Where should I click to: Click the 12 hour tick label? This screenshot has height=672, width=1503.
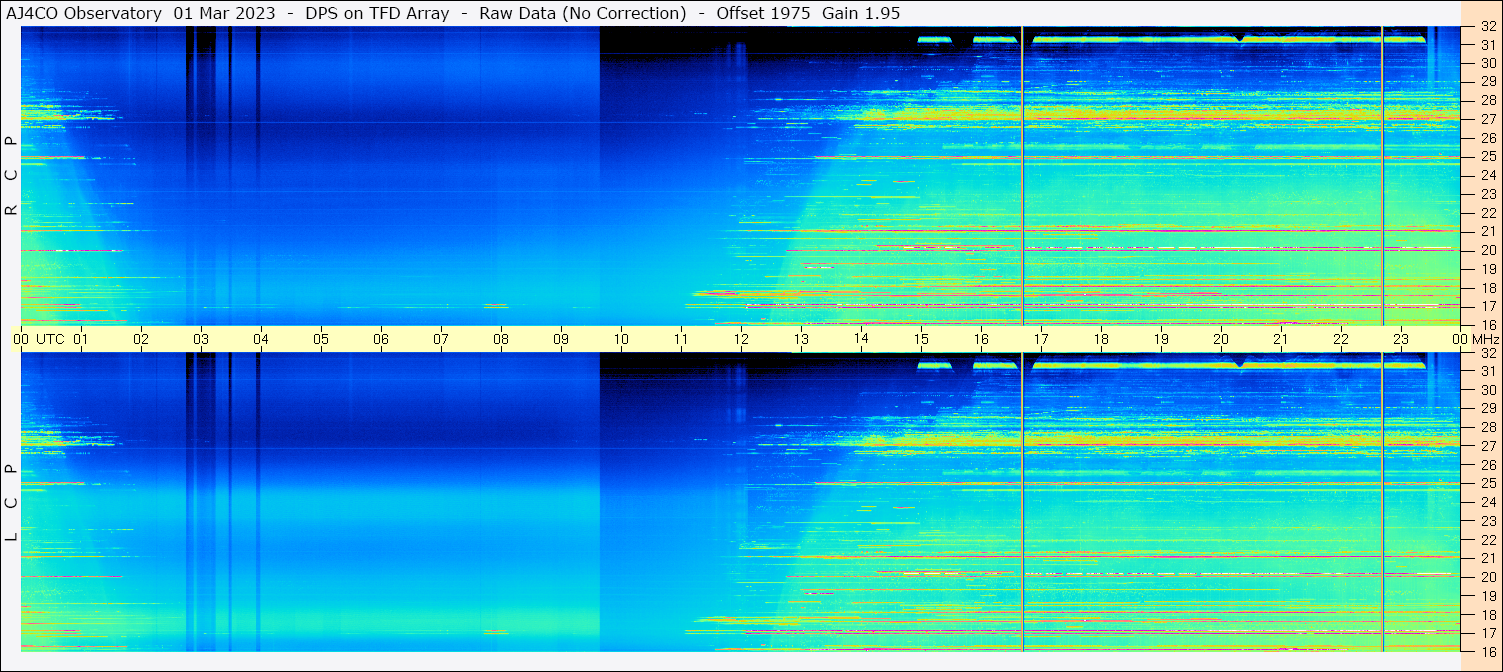(741, 339)
